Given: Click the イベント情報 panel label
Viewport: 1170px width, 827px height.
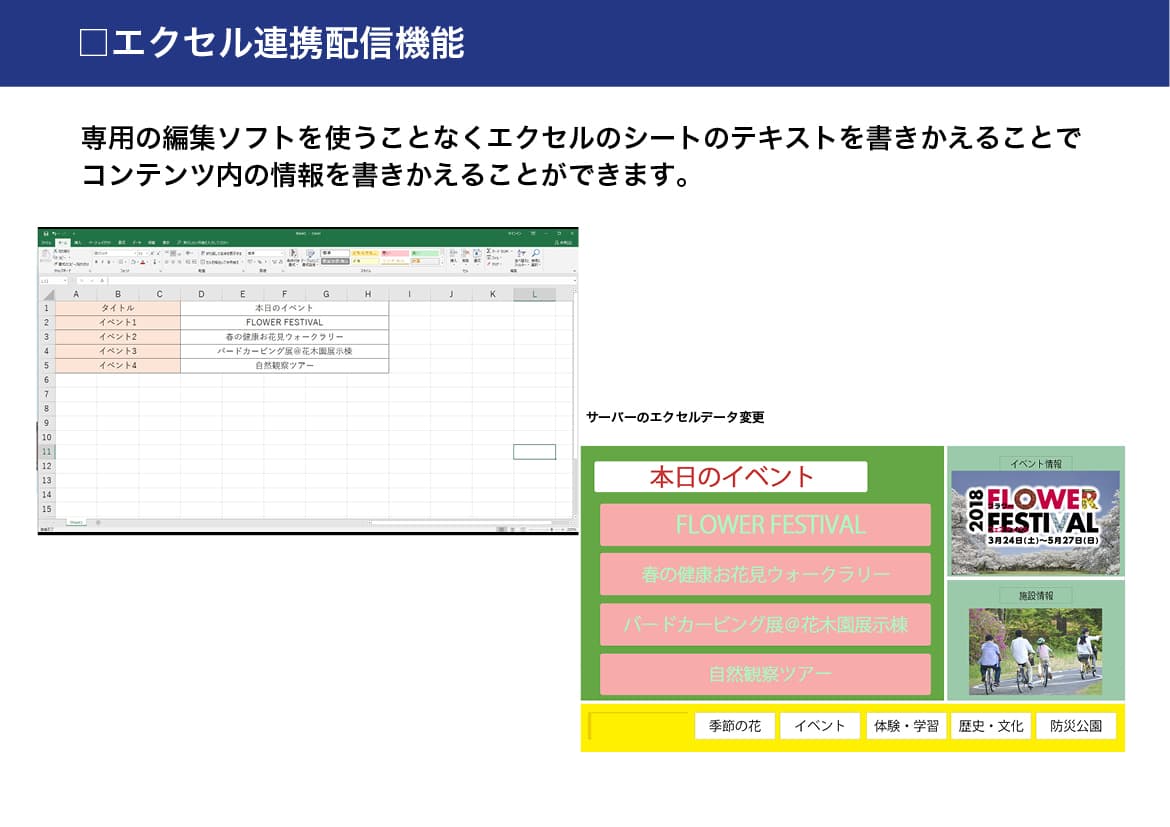Looking at the screenshot, I should 1036,464.
